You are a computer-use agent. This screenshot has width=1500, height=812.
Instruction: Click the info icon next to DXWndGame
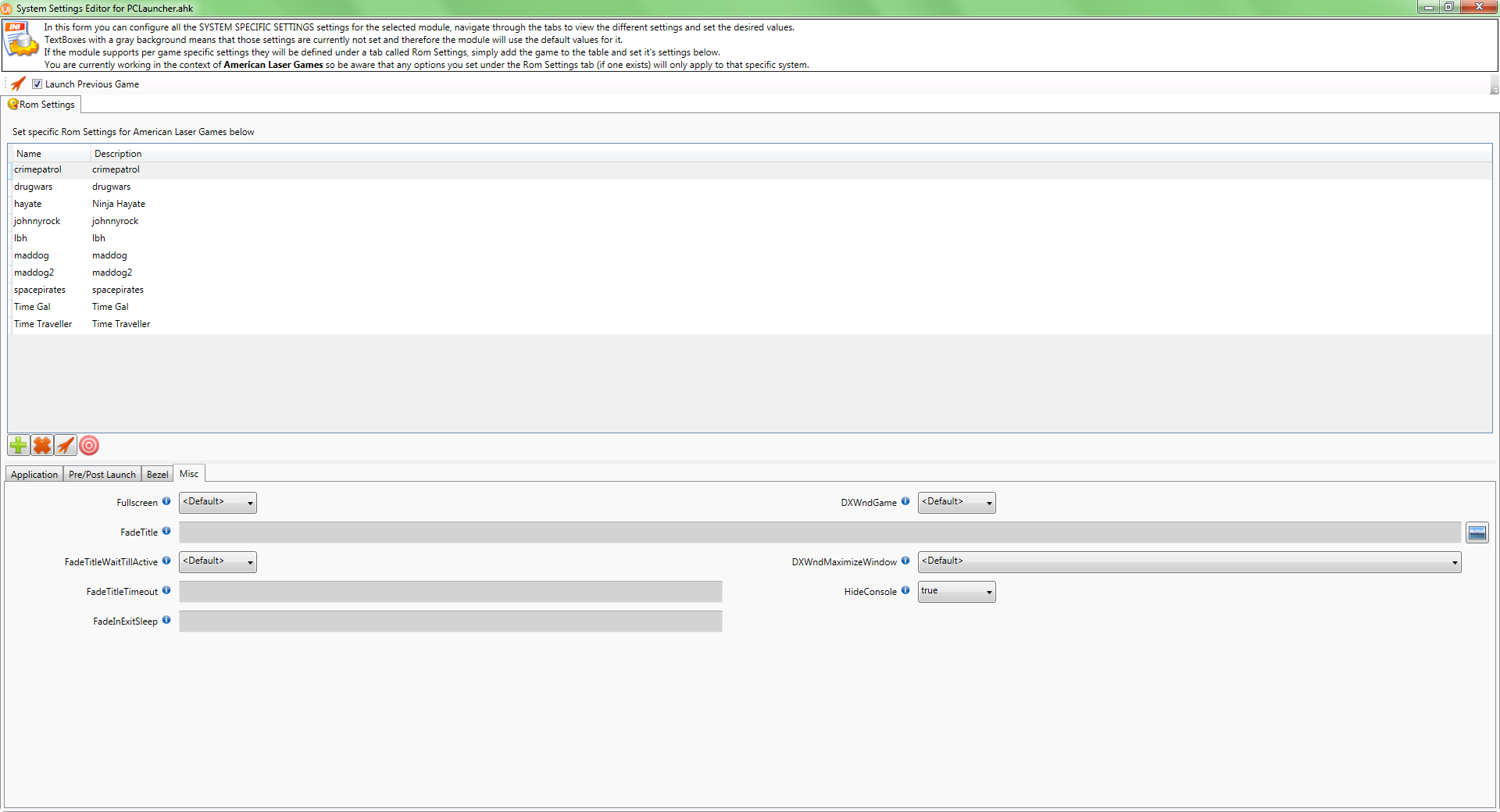905,501
